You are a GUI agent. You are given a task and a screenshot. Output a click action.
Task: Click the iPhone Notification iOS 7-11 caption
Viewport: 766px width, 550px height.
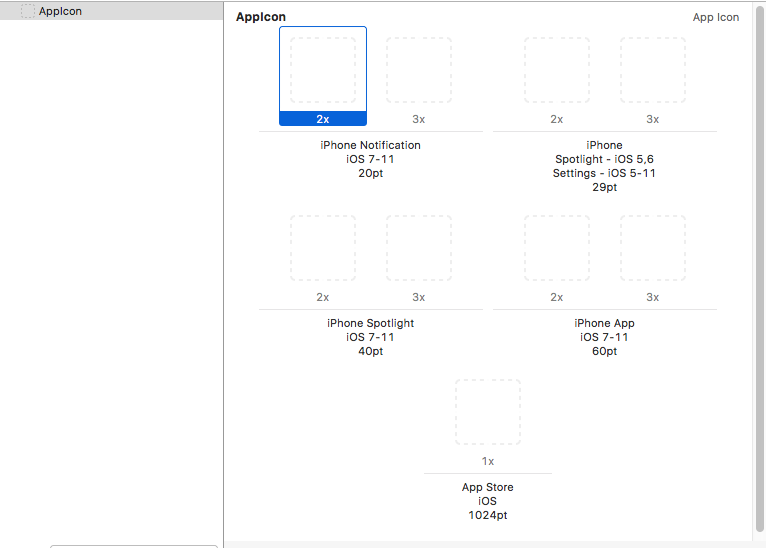pyautogui.click(x=370, y=159)
